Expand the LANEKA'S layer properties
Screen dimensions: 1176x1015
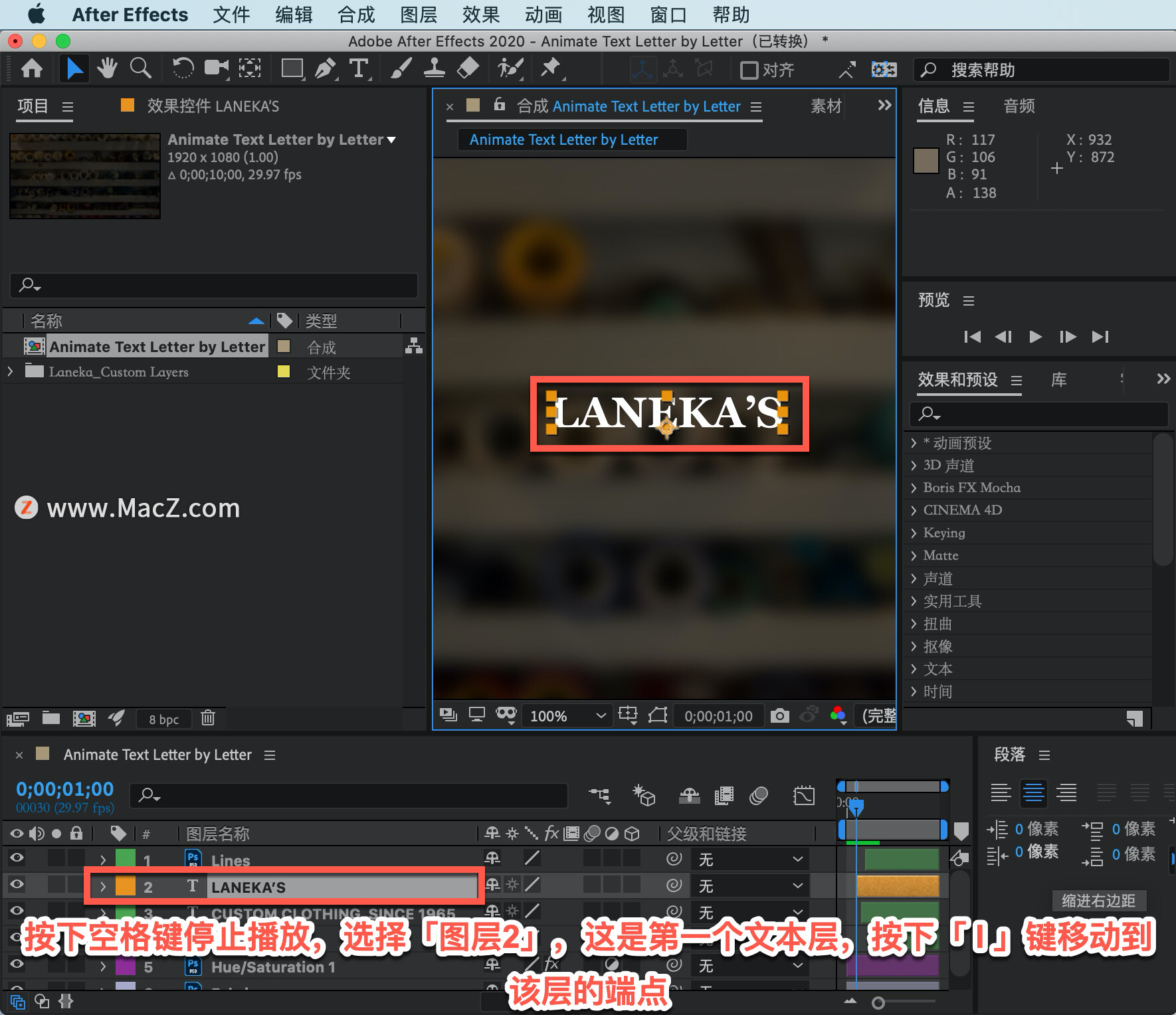103,887
